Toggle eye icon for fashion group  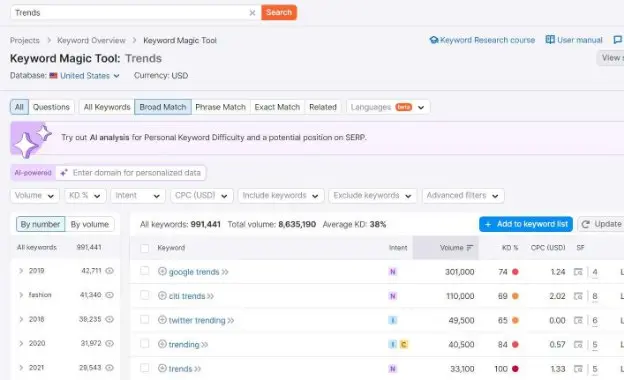click(x=109, y=295)
